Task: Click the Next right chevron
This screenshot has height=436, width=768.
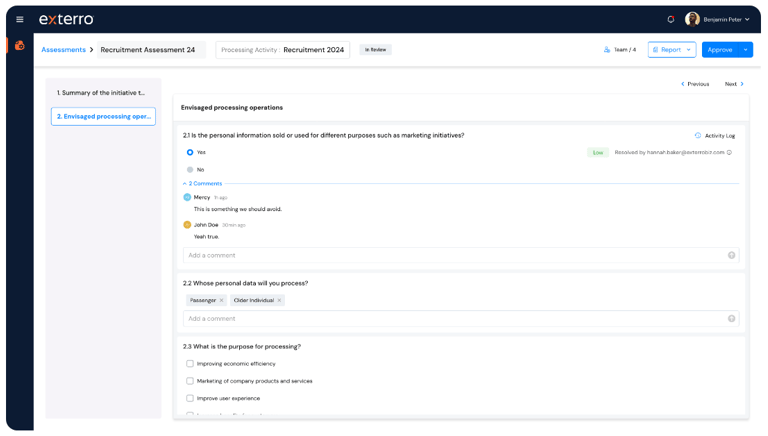Action: 742,84
